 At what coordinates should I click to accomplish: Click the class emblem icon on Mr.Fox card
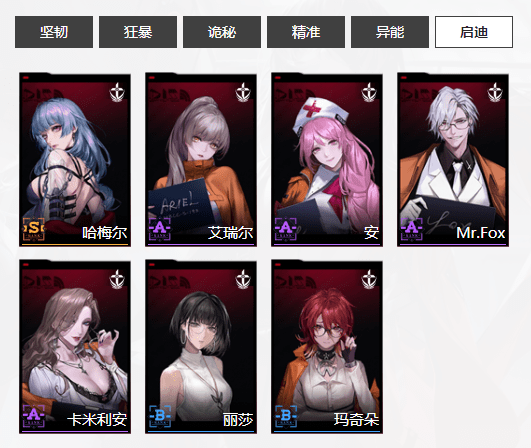(x=495, y=92)
